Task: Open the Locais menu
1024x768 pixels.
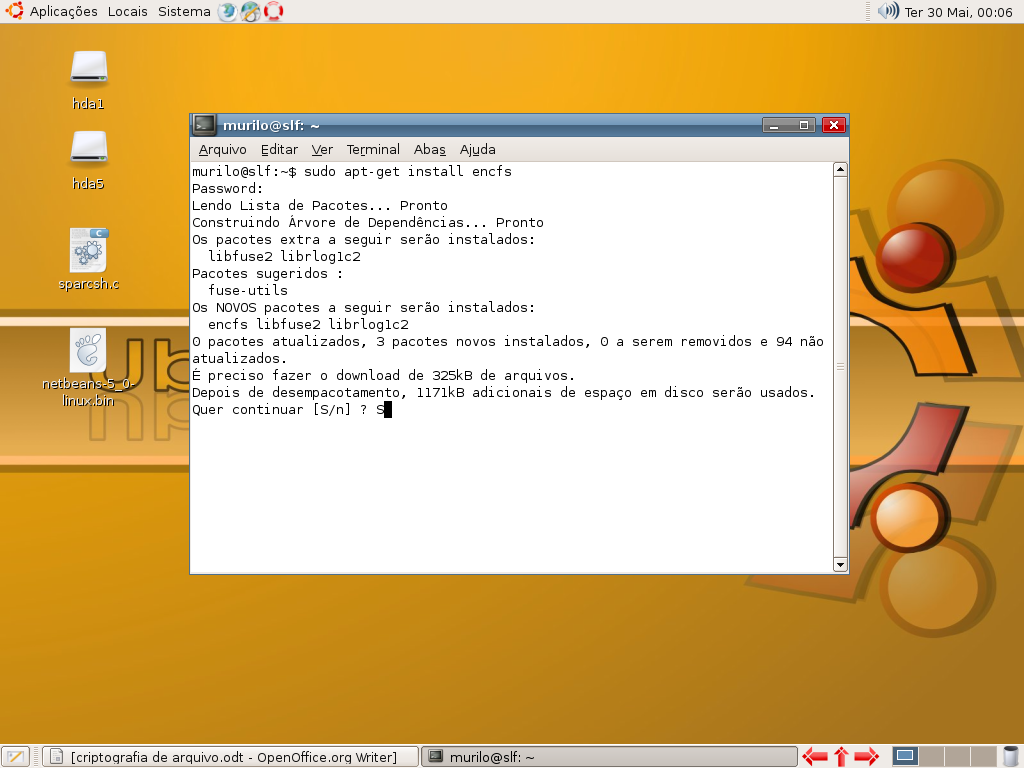Action: pyautogui.click(x=127, y=12)
